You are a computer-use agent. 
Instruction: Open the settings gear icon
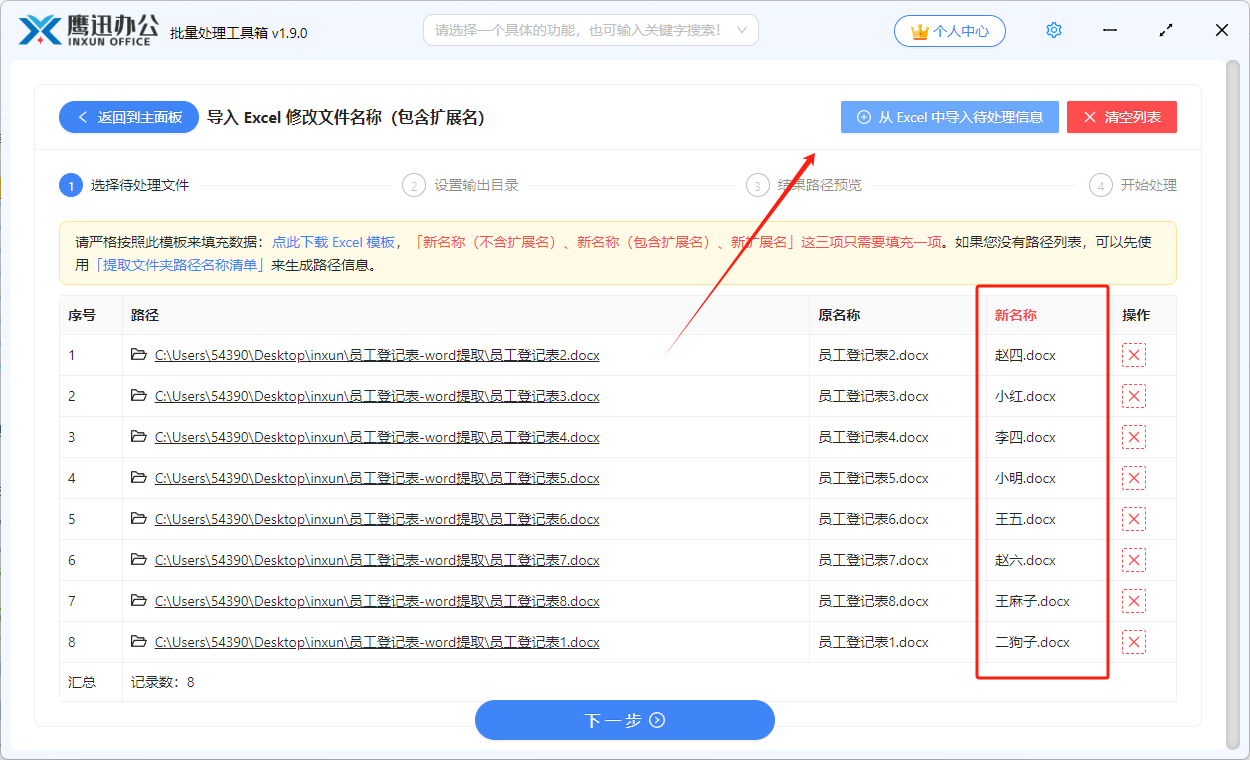point(1053,30)
